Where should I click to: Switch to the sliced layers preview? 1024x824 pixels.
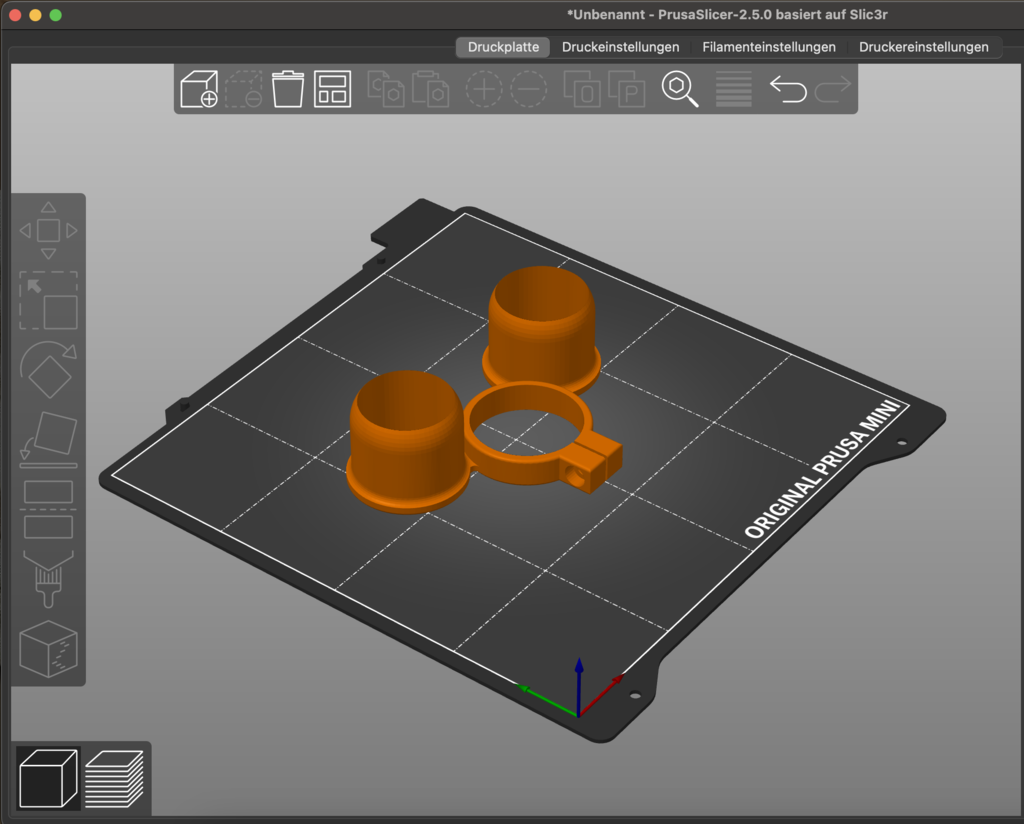(114, 777)
